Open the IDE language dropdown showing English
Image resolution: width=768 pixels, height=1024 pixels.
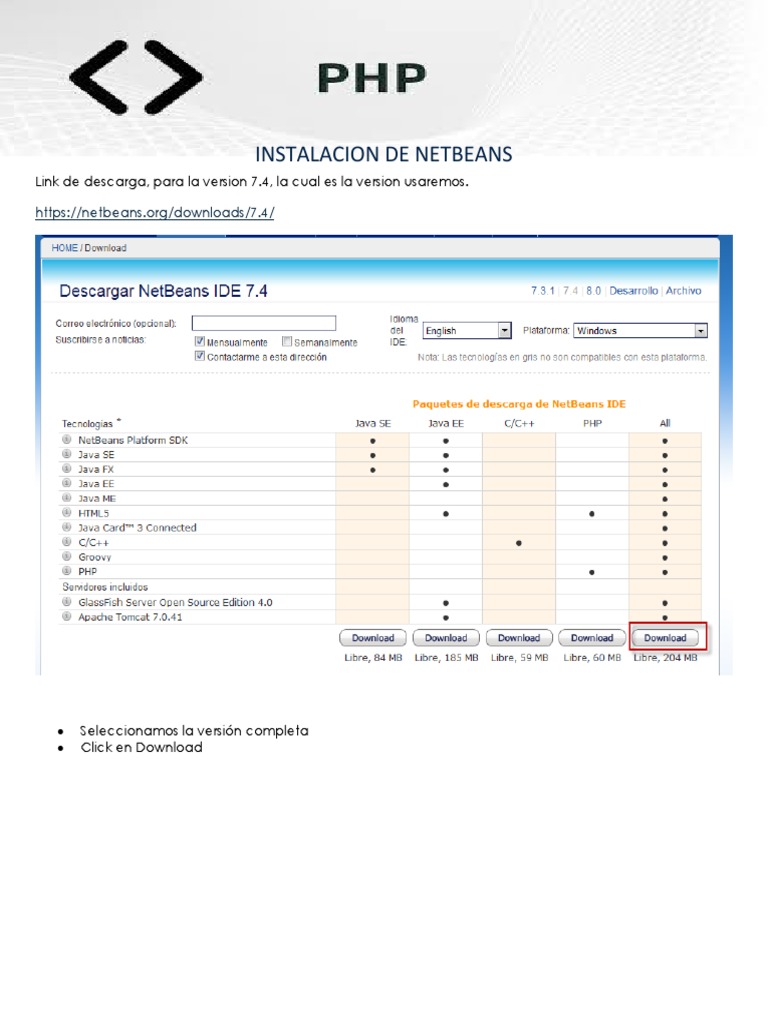tap(467, 331)
